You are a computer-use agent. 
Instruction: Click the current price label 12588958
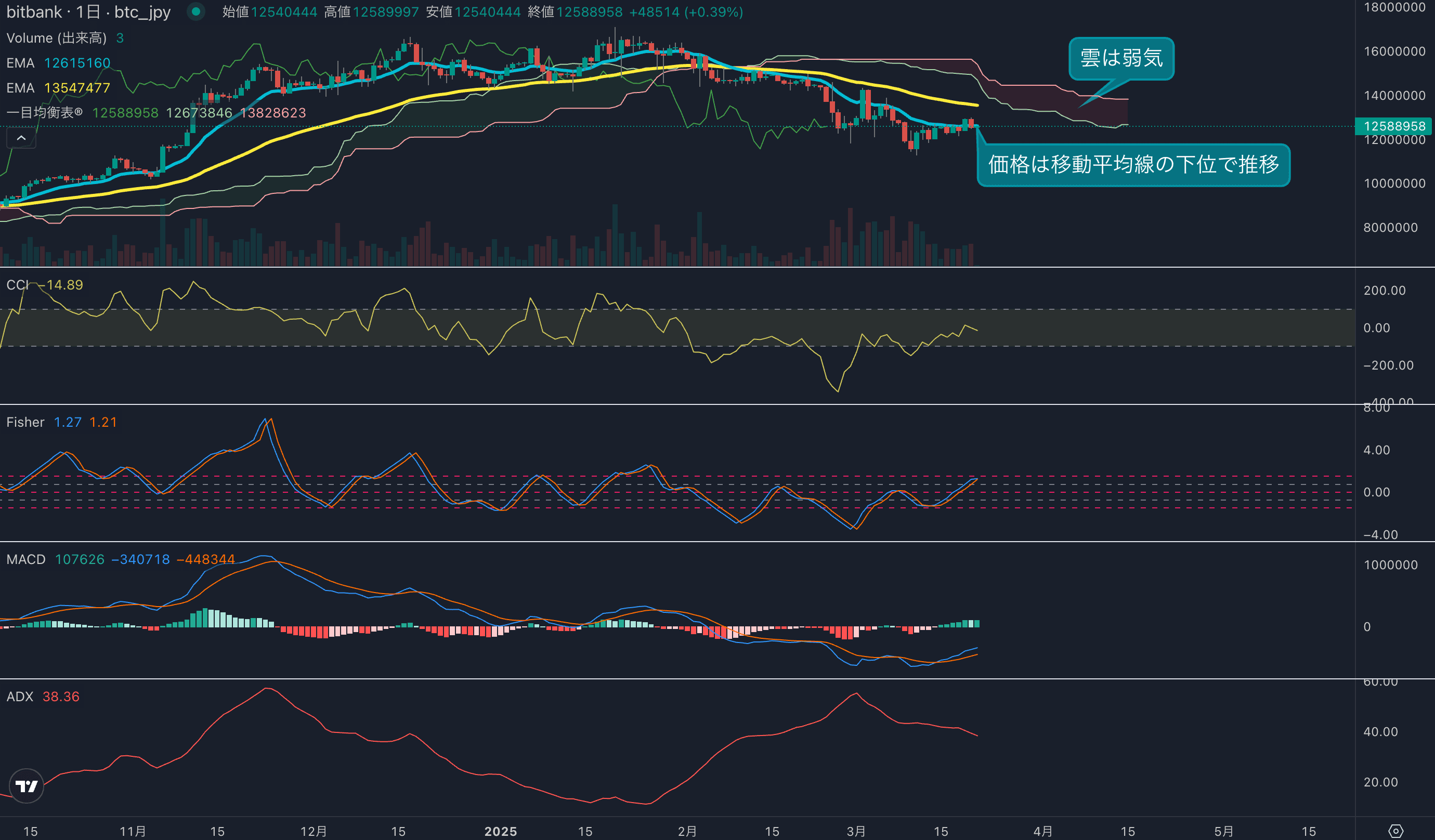click(1394, 126)
